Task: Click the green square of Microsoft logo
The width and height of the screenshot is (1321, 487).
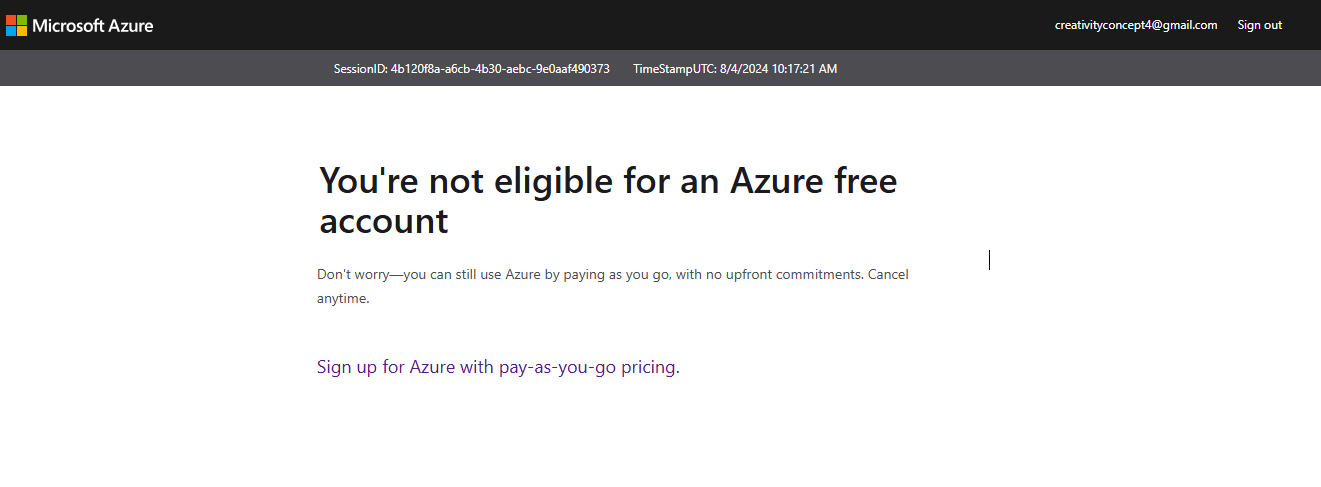Action: (22, 20)
